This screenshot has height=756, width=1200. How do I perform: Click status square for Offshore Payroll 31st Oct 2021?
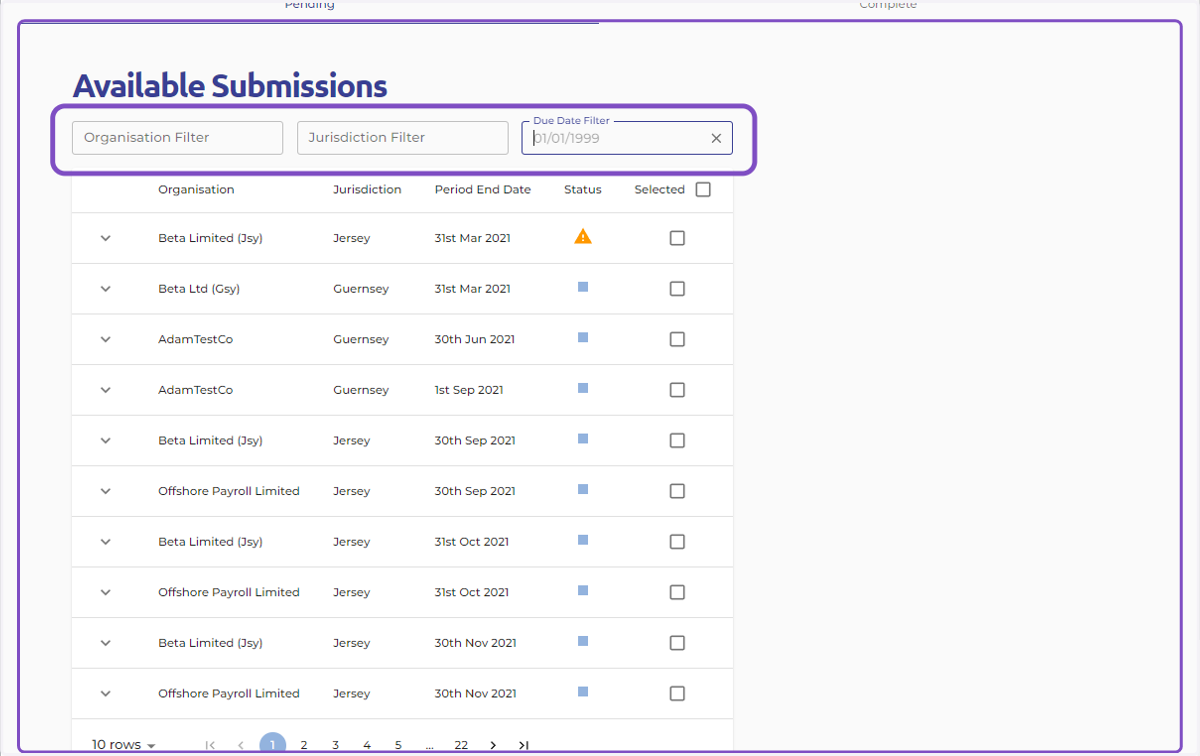tap(583, 590)
